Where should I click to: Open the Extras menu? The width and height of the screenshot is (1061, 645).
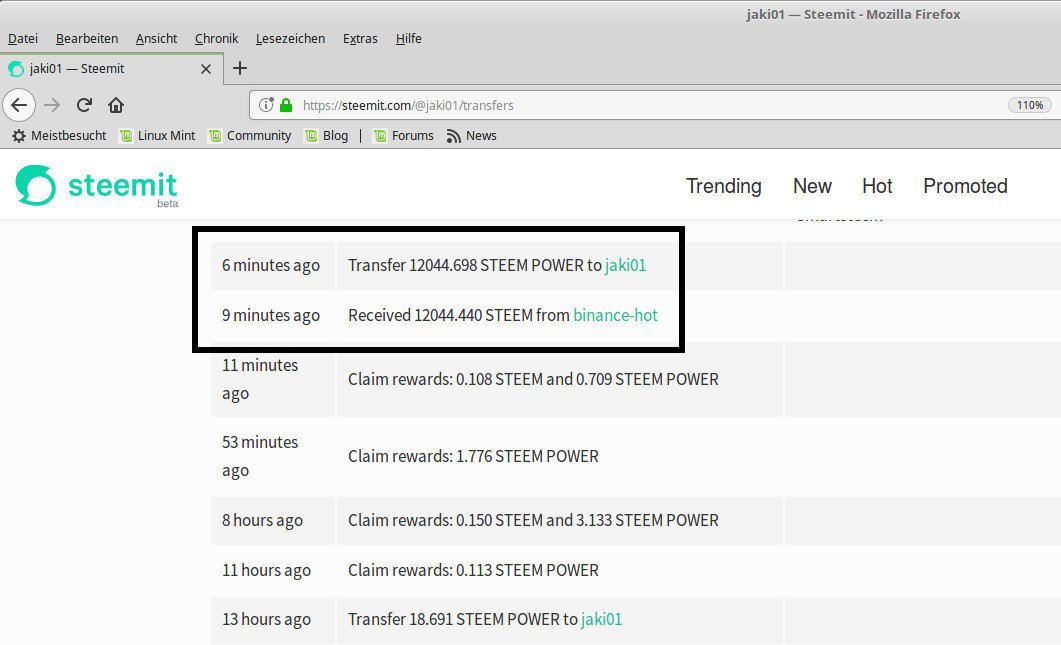pos(360,39)
